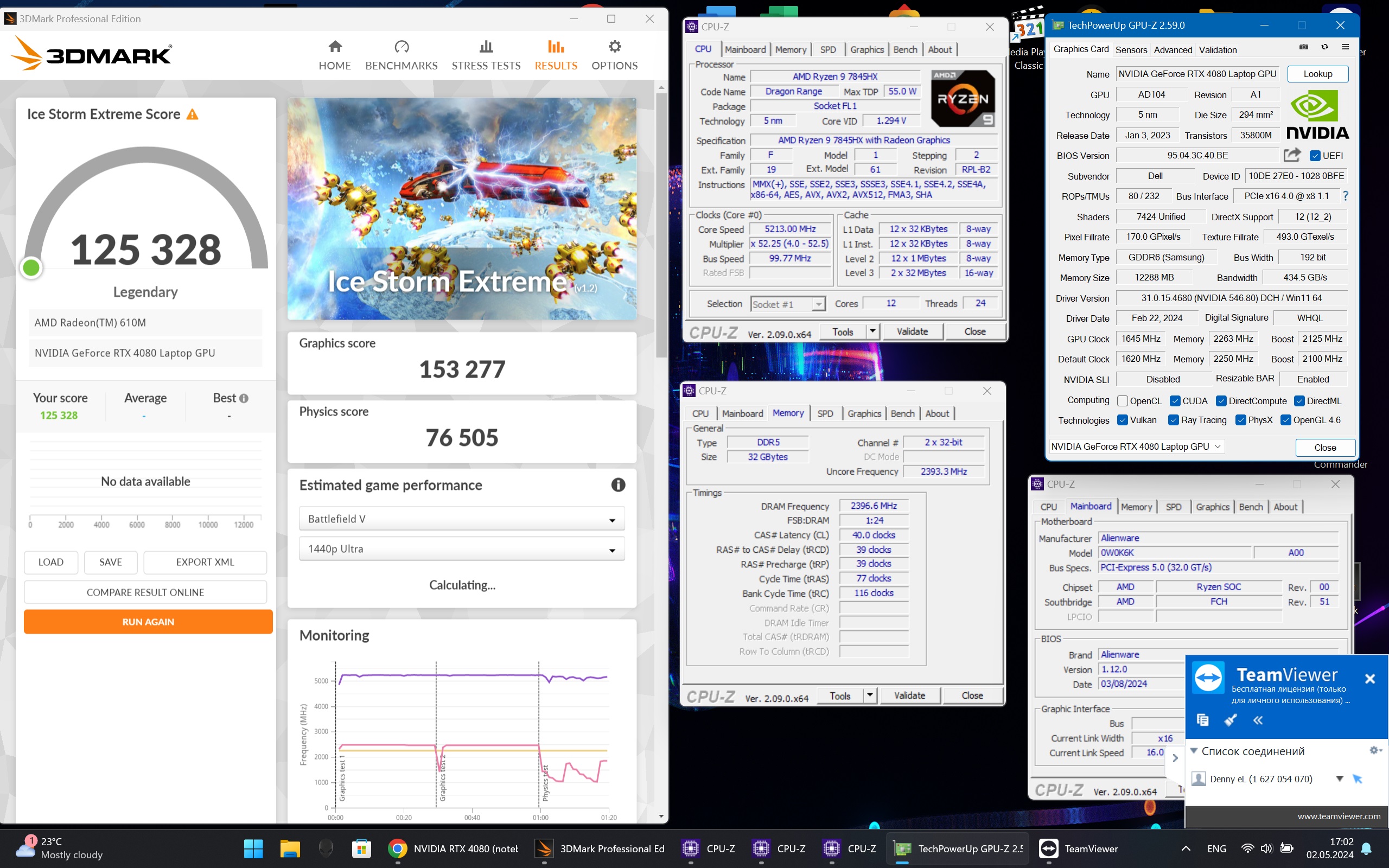
Task: Open TeamViewer from taskbar
Action: coord(1079,848)
